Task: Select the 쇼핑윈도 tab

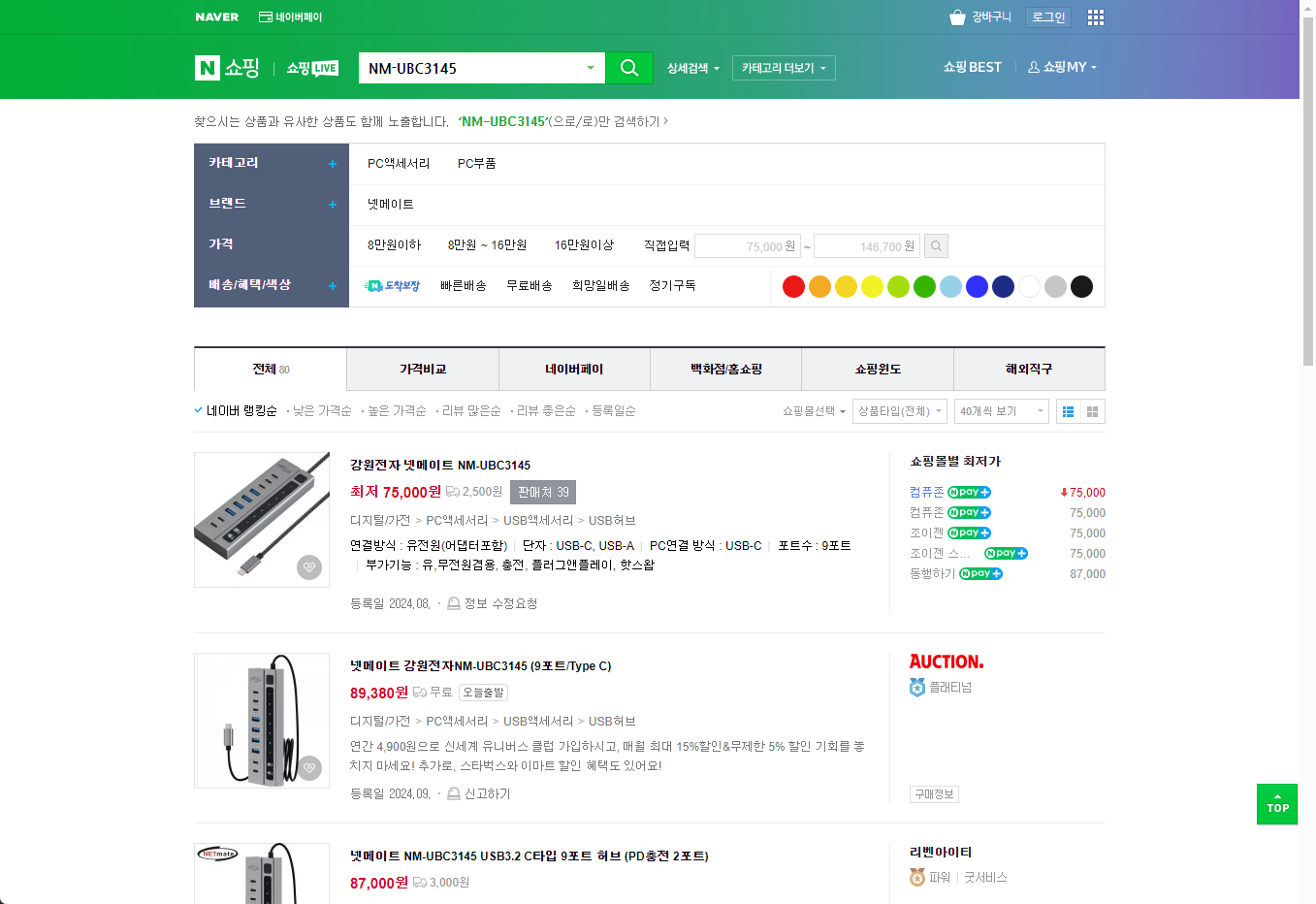Action: click(878, 370)
